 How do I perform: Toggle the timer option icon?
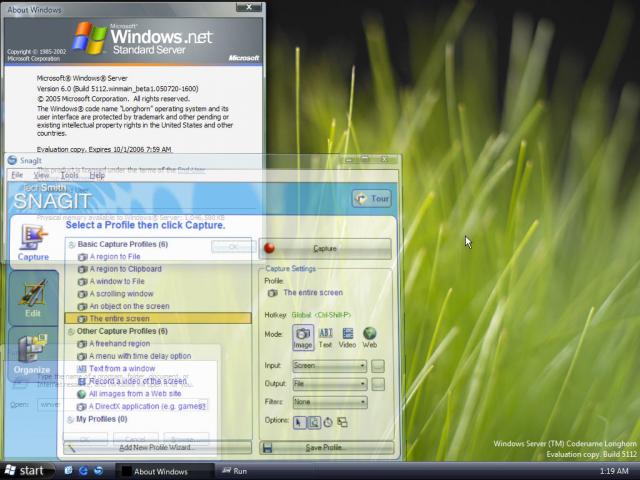tap(328, 422)
